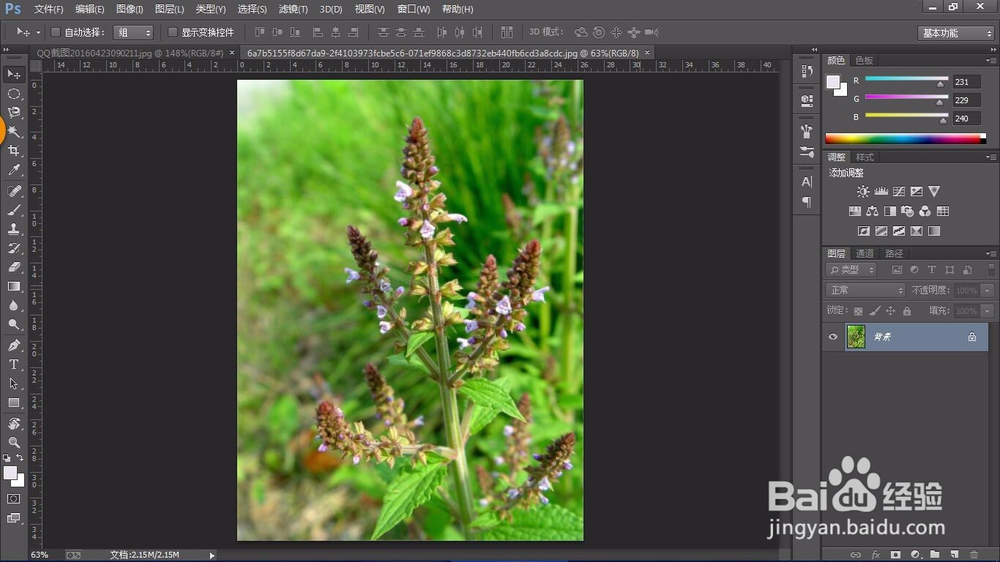Select the Lasso tool
The height and width of the screenshot is (562, 1000).
pyautogui.click(x=13, y=113)
